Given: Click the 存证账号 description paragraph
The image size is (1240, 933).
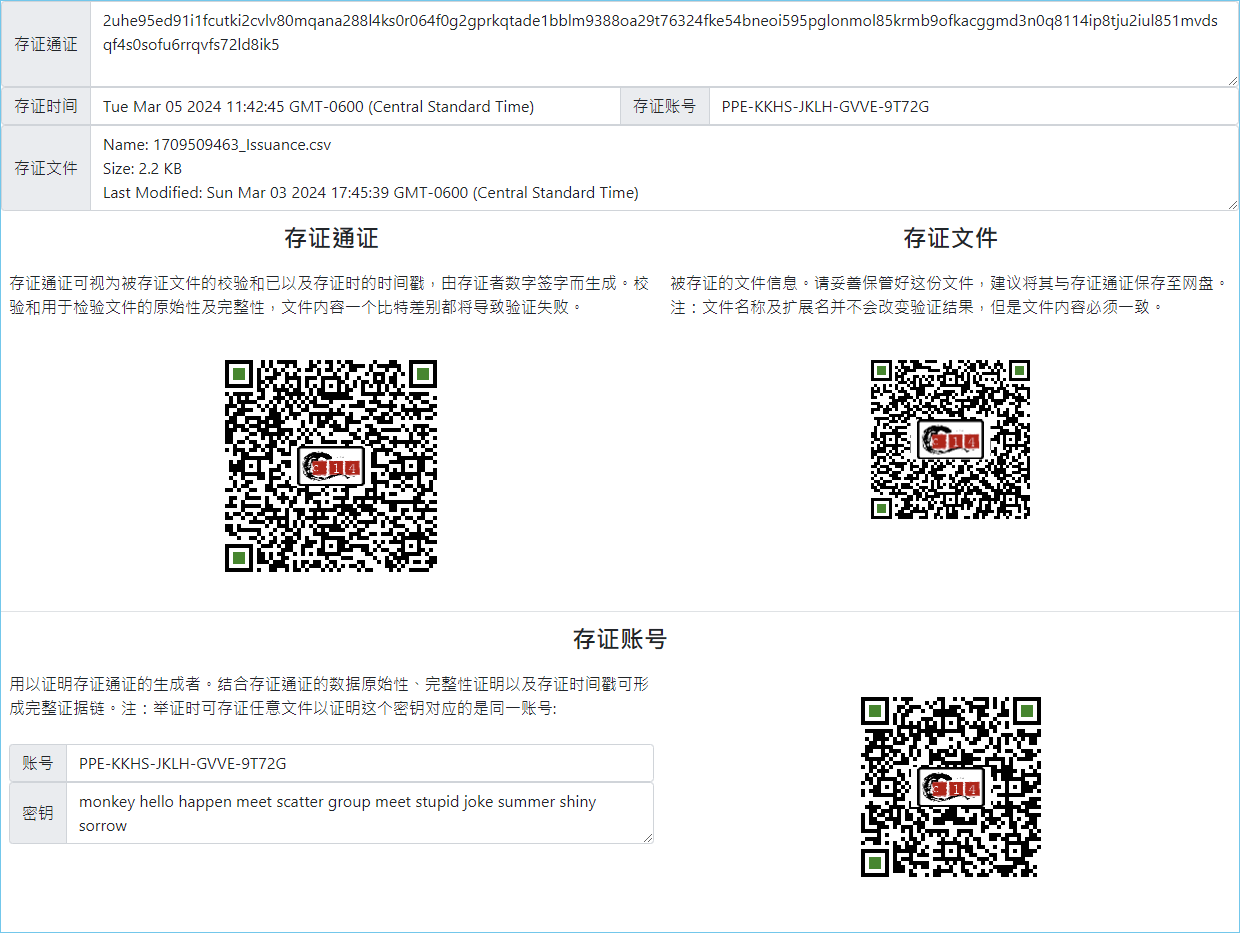Looking at the screenshot, I should click(330, 697).
